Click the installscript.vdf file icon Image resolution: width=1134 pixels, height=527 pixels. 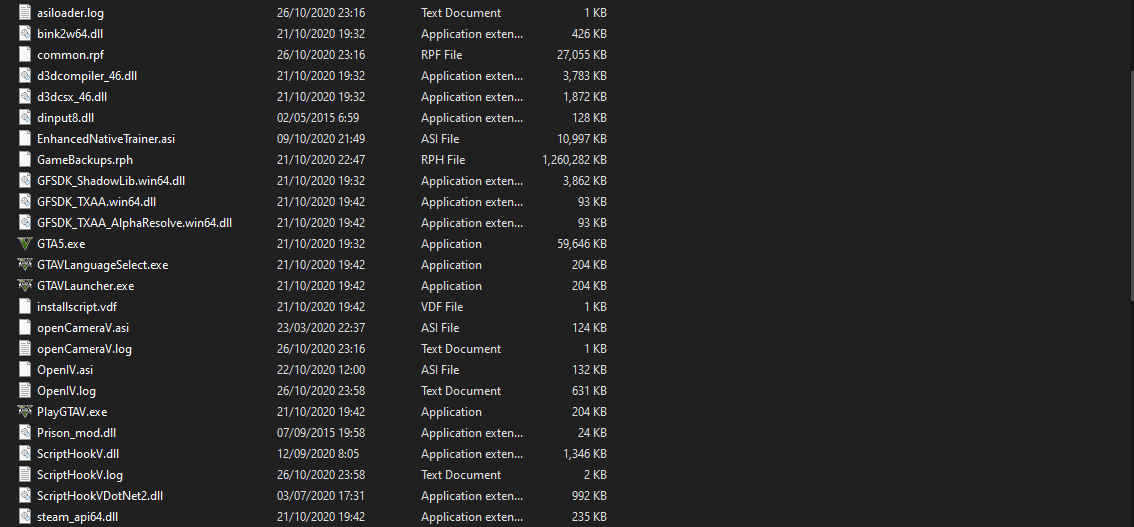(x=25, y=307)
